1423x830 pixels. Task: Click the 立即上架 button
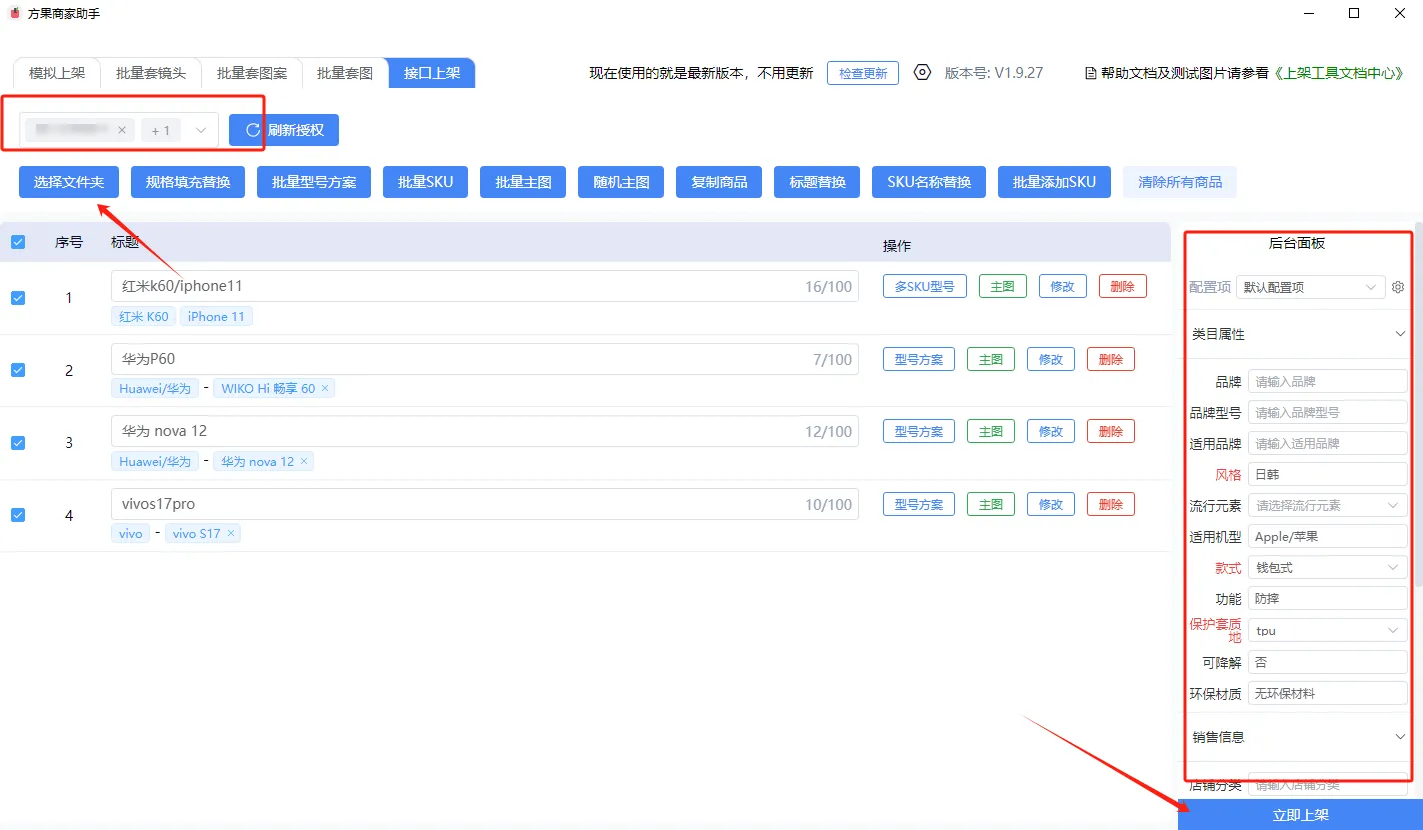tap(1300, 815)
